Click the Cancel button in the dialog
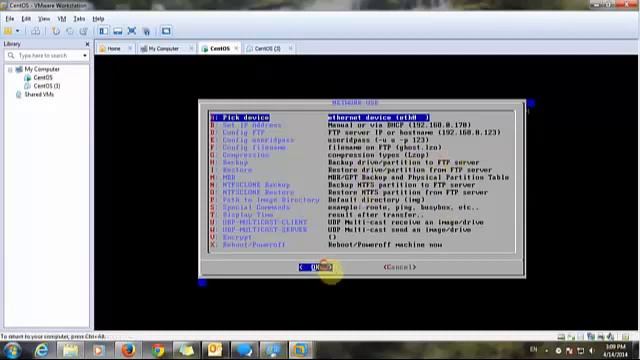The height and width of the screenshot is (360, 640). click(x=400, y=267)
